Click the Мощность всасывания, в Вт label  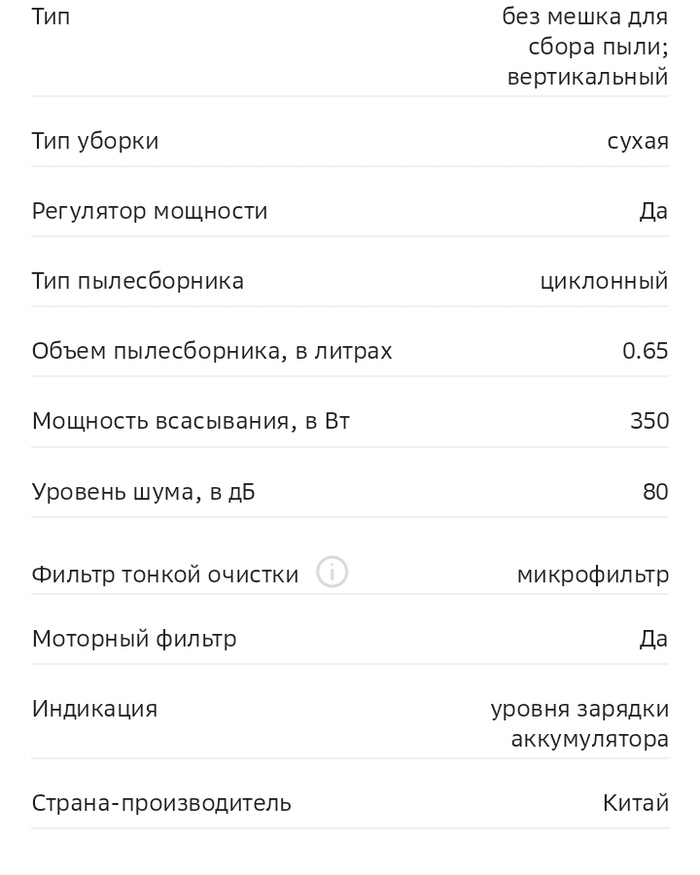(x=191, y=421)
